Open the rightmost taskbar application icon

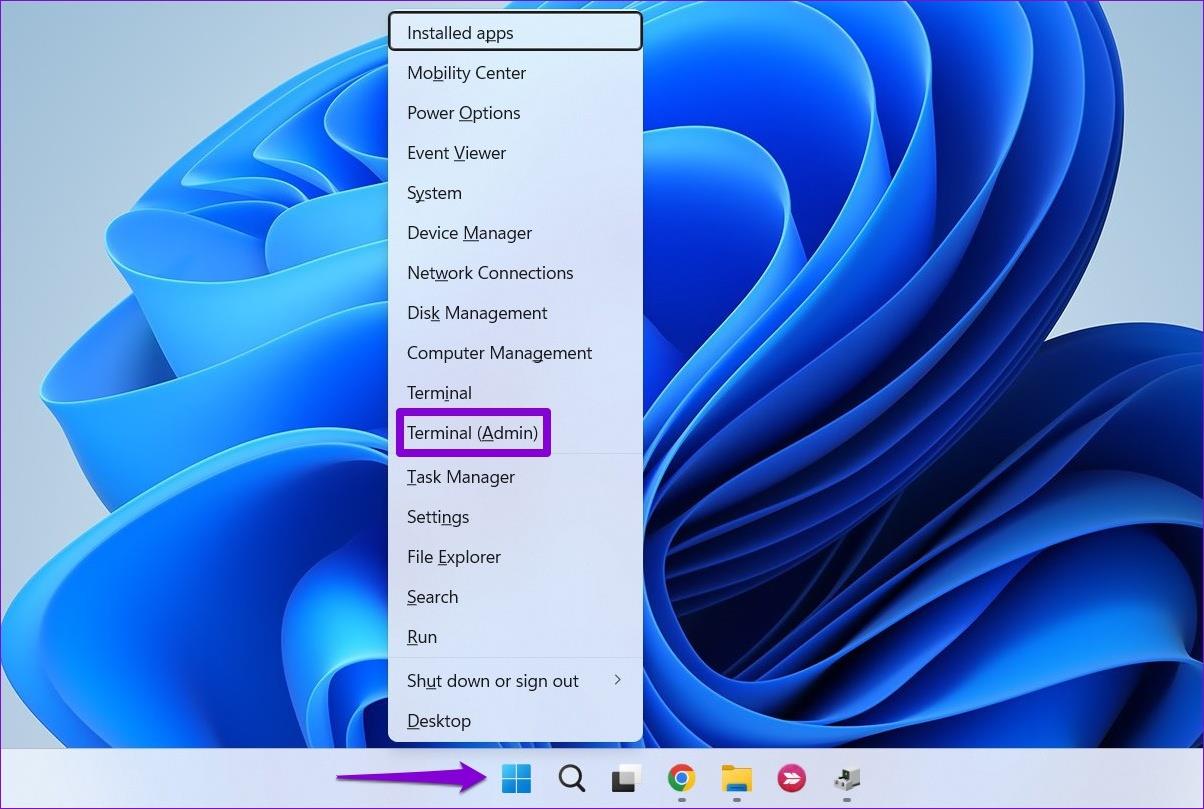848,779
